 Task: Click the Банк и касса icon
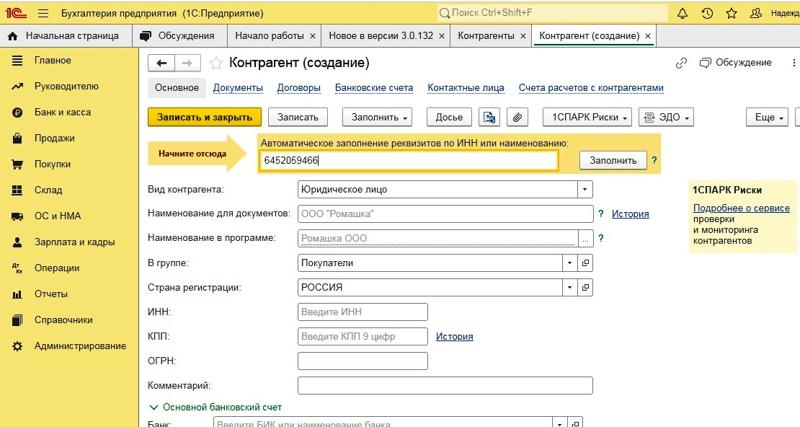17,113
